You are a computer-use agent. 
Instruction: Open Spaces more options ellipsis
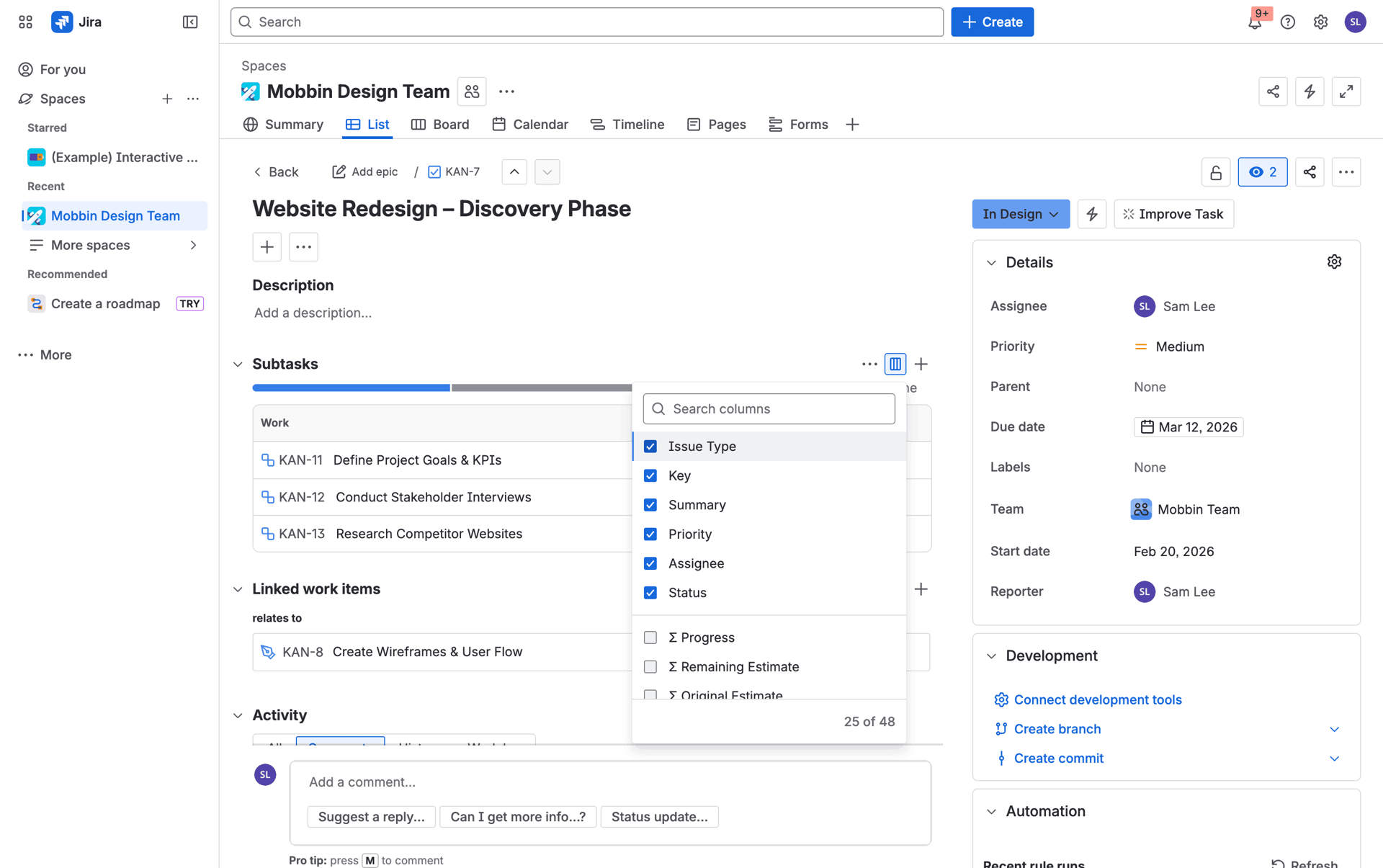click(193, 99)
